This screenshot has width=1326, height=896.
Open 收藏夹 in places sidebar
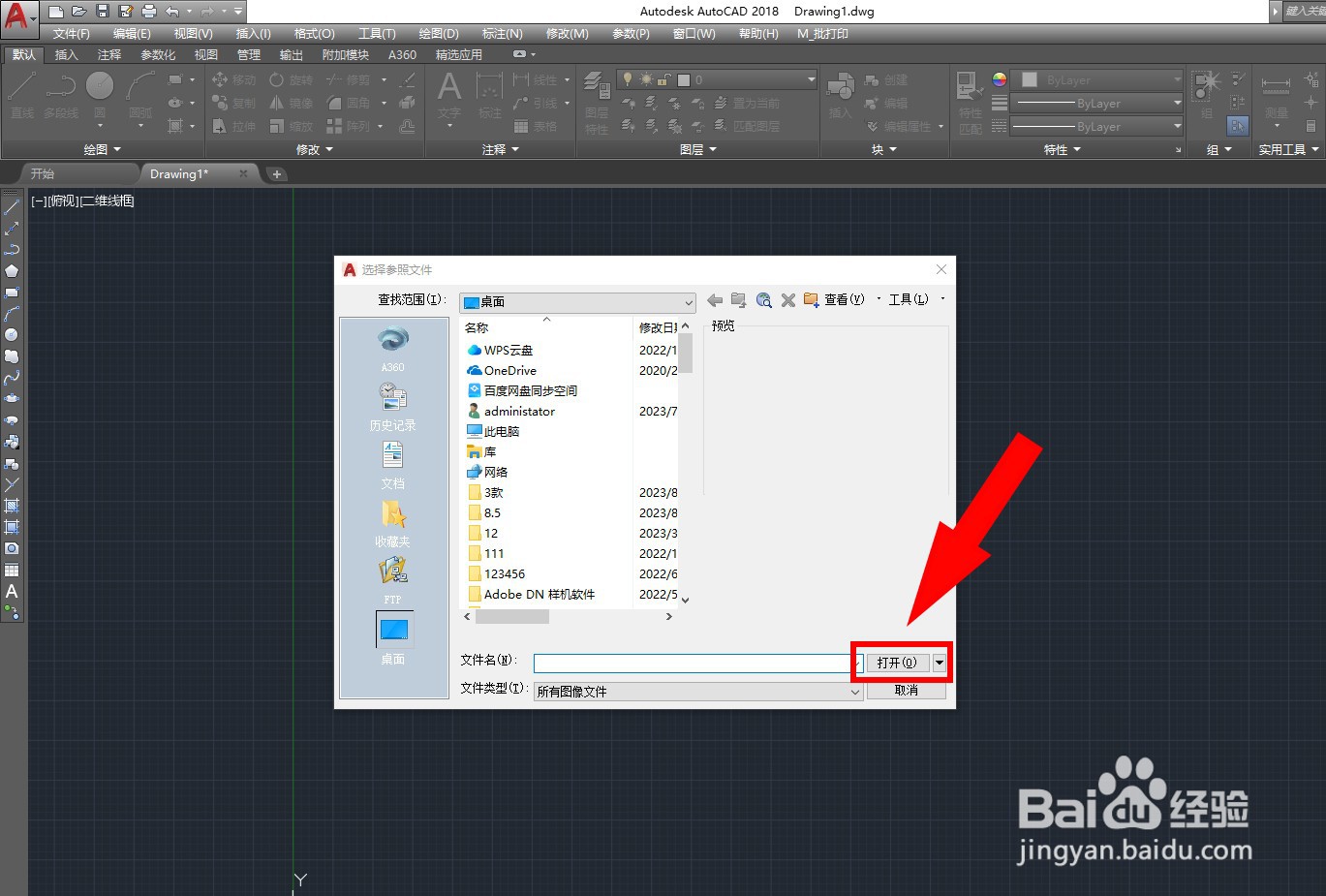coord(393,523)
